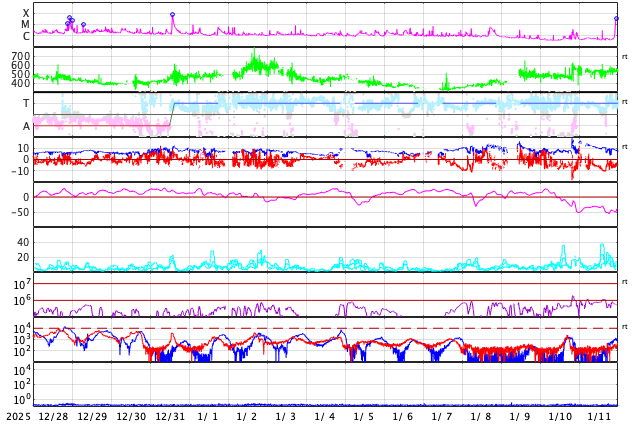Select the 1/ 1 date label

click(208, 416)
